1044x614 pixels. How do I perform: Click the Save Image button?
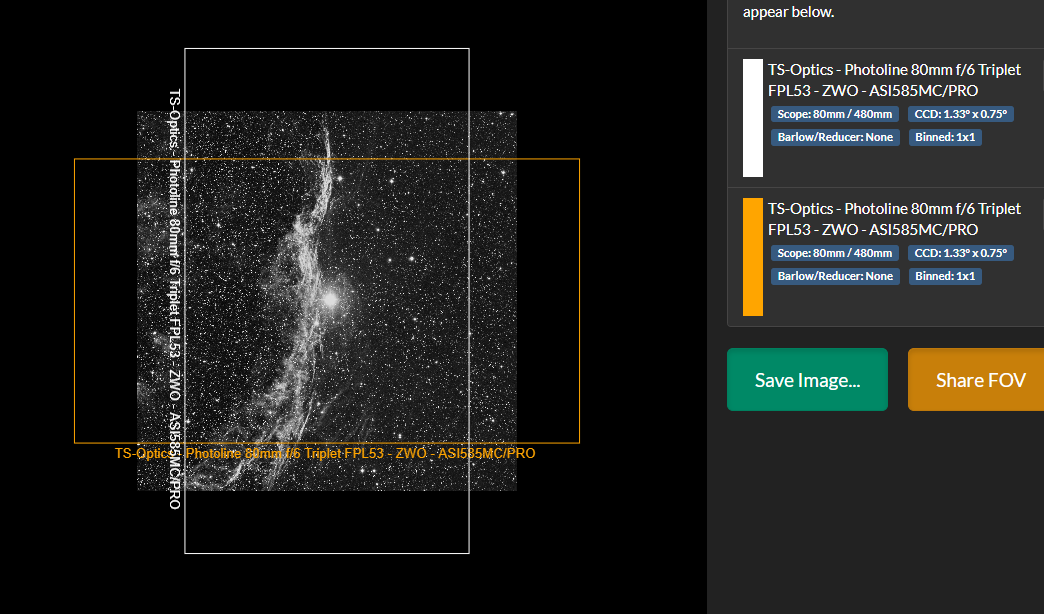tap(807, 380)
